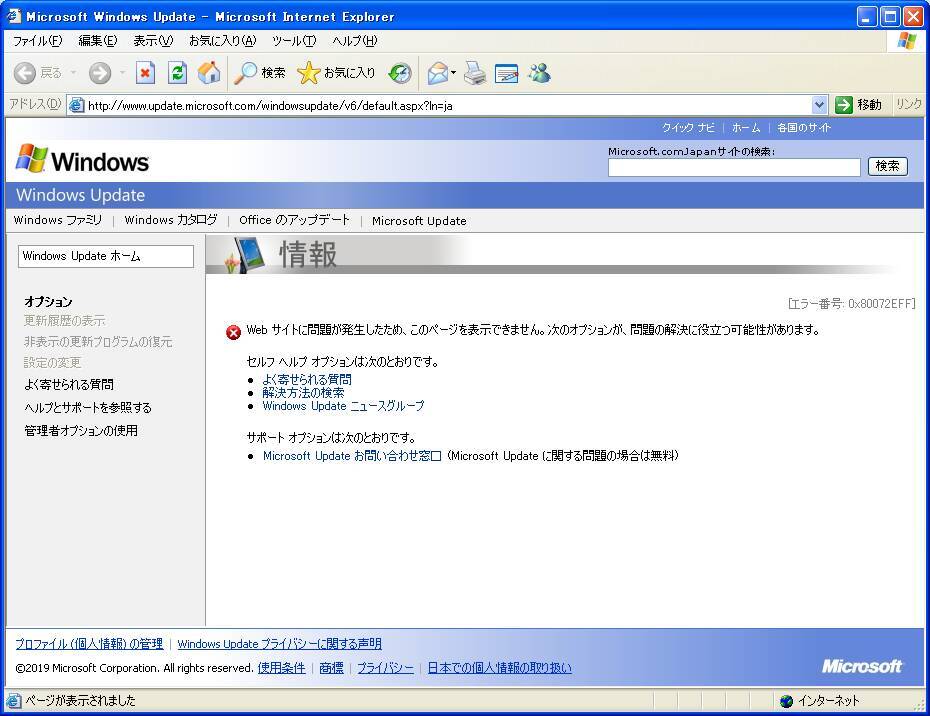Click the Windows カタログ tab
This screenshot has width=930, height=716.
171,220
